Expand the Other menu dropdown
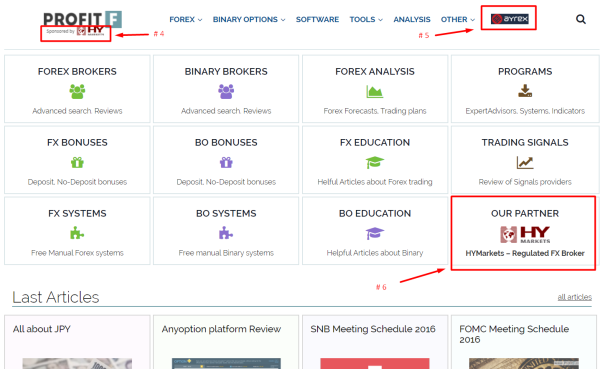Image resolution: width=600 pixels, height=369 pixels. point(458,20)
